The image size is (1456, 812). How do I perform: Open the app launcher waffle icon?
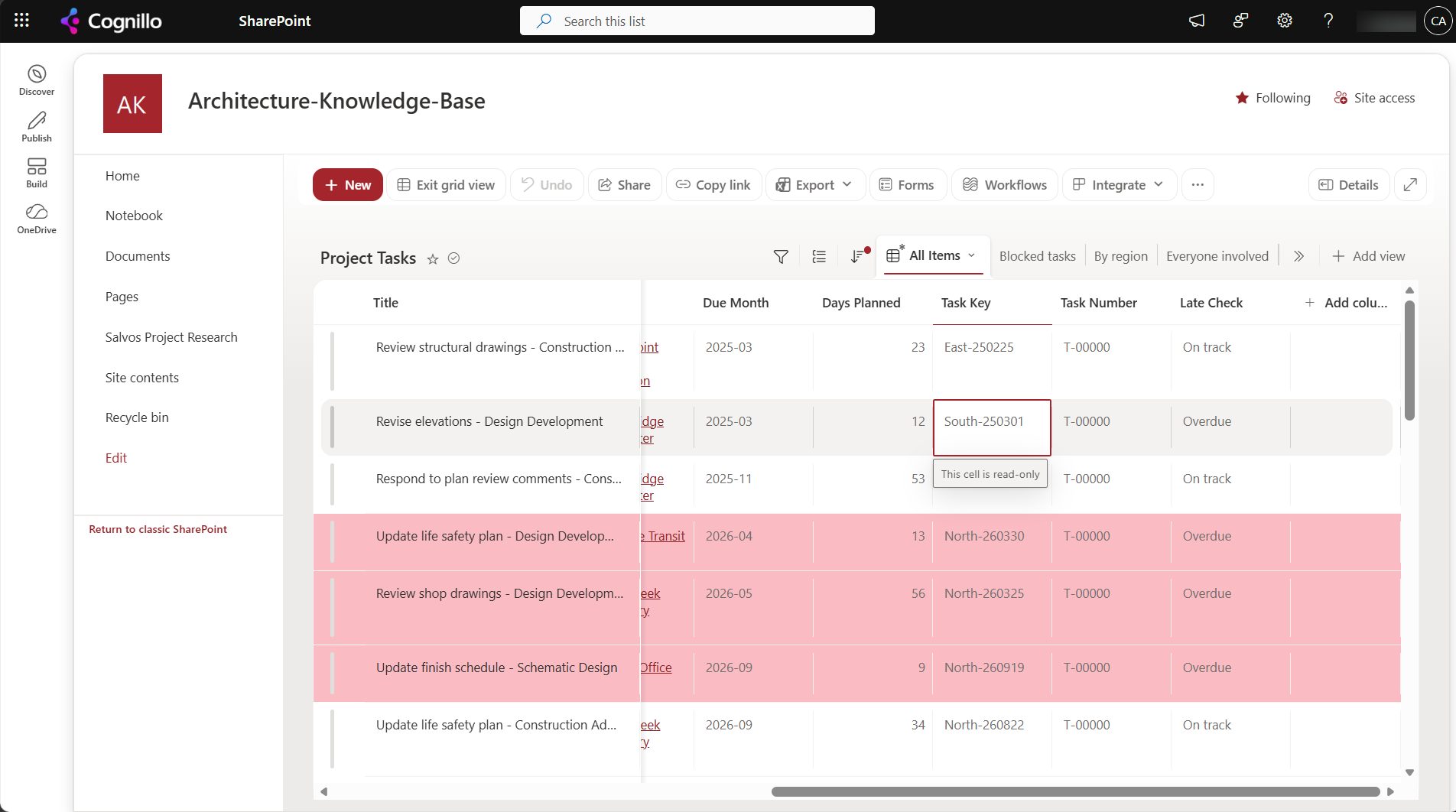point(21,21)
